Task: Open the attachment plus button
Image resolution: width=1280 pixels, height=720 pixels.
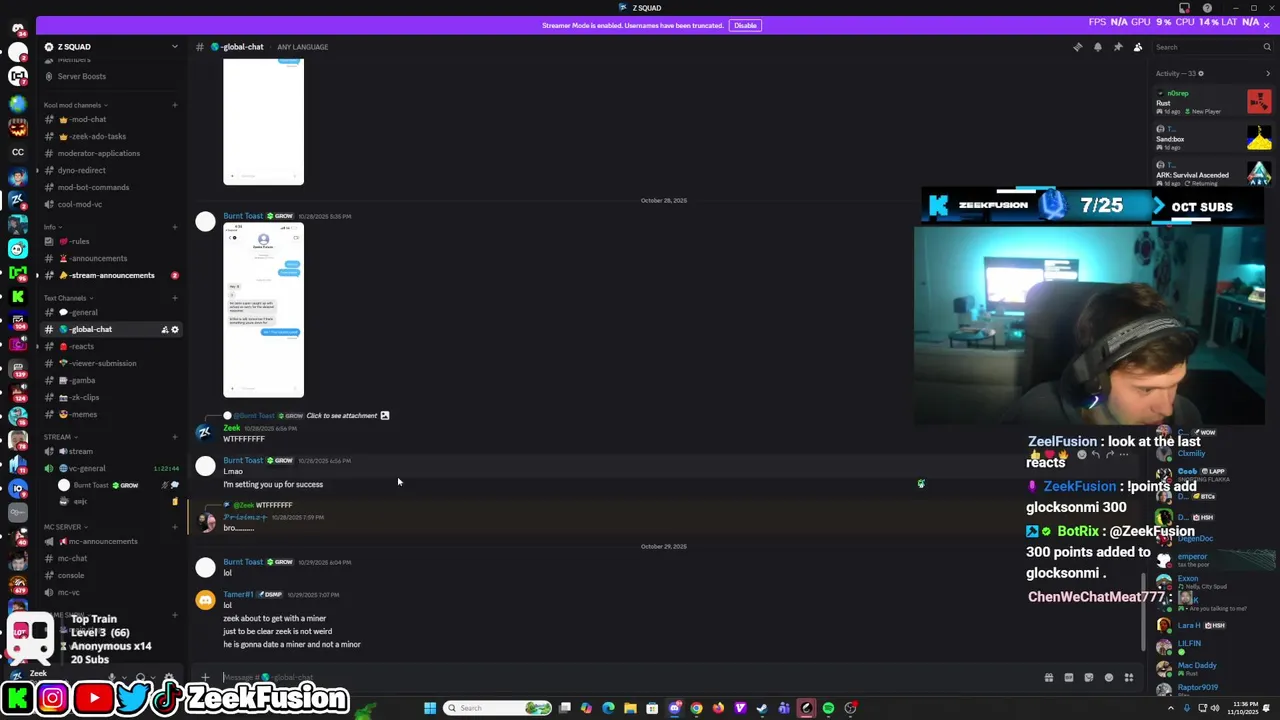Action: tap(205, 677)
